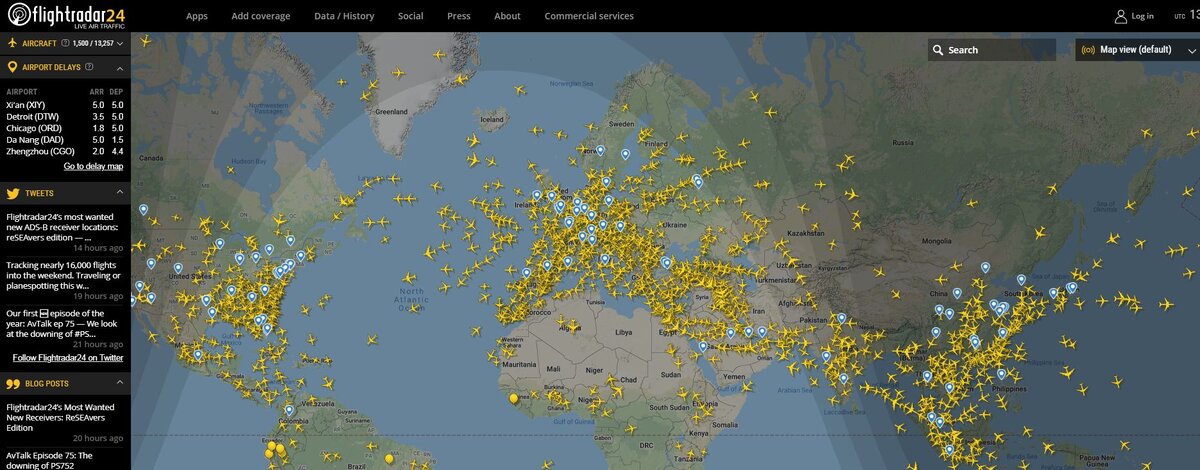This screenshot has width=1200, height=470.
Task: Click the Log in user icon
Action: [x=1121, y=16]
